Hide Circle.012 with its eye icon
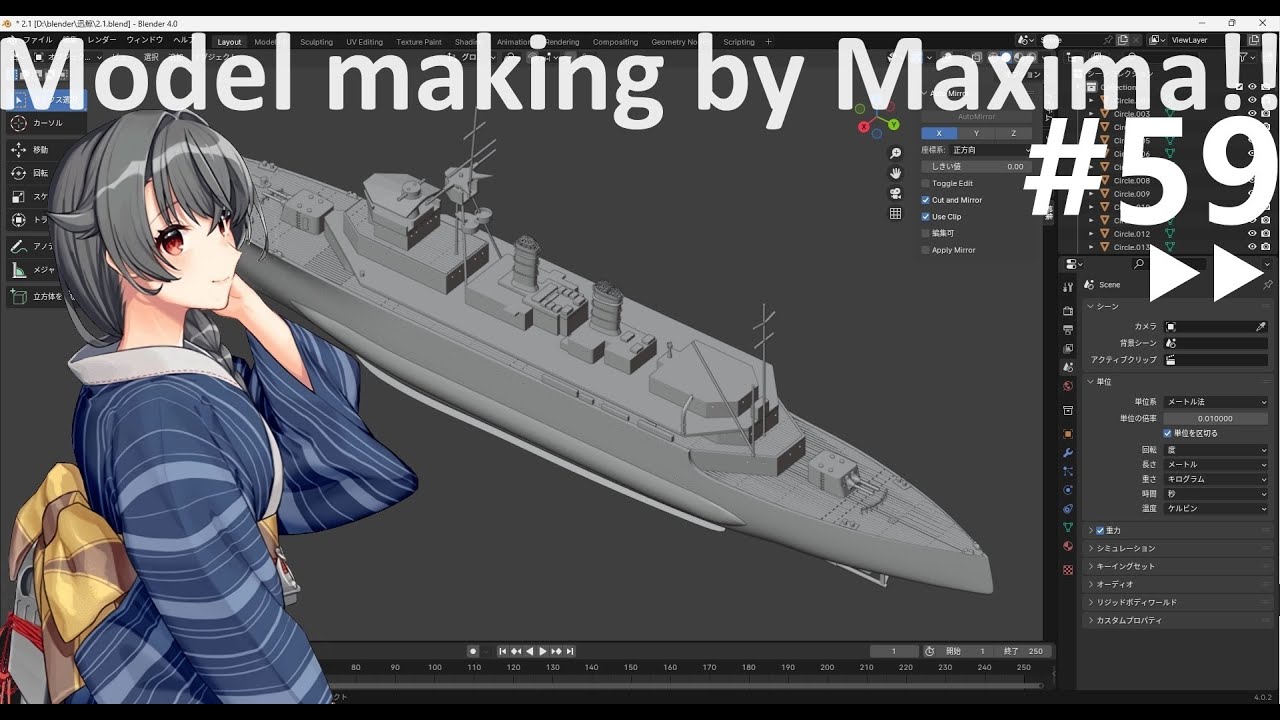Viewport: 1280px width, 720px height. (x=1252, y=234)
